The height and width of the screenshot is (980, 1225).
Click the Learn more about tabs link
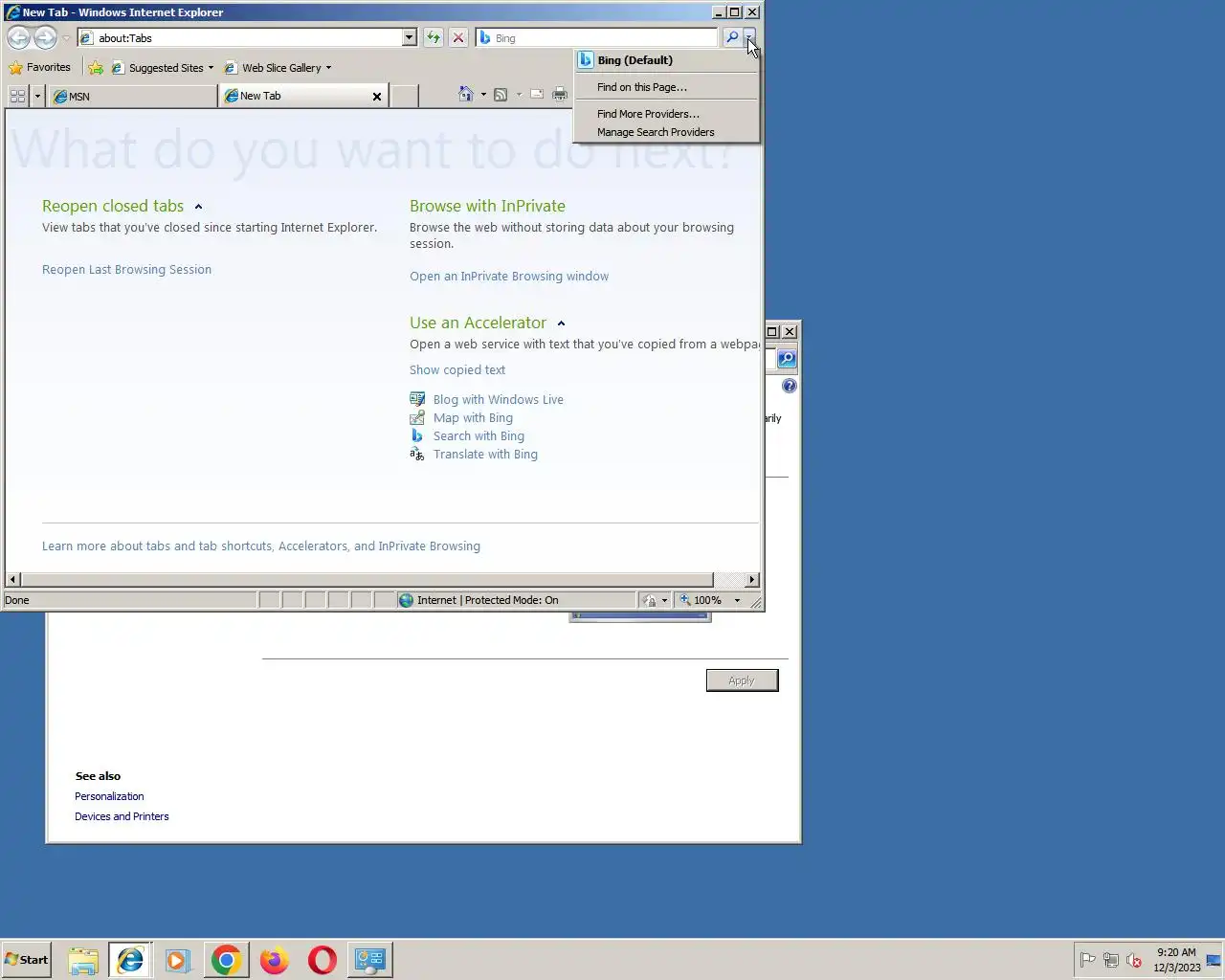point(261,546)
